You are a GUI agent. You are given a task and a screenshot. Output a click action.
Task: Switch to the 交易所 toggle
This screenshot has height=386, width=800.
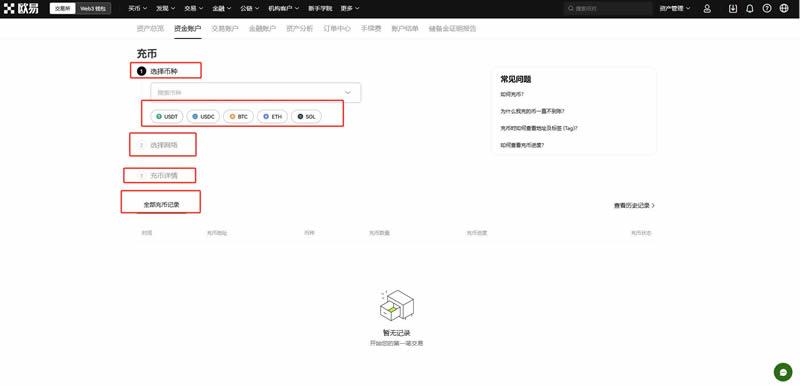tap(63, 9)
